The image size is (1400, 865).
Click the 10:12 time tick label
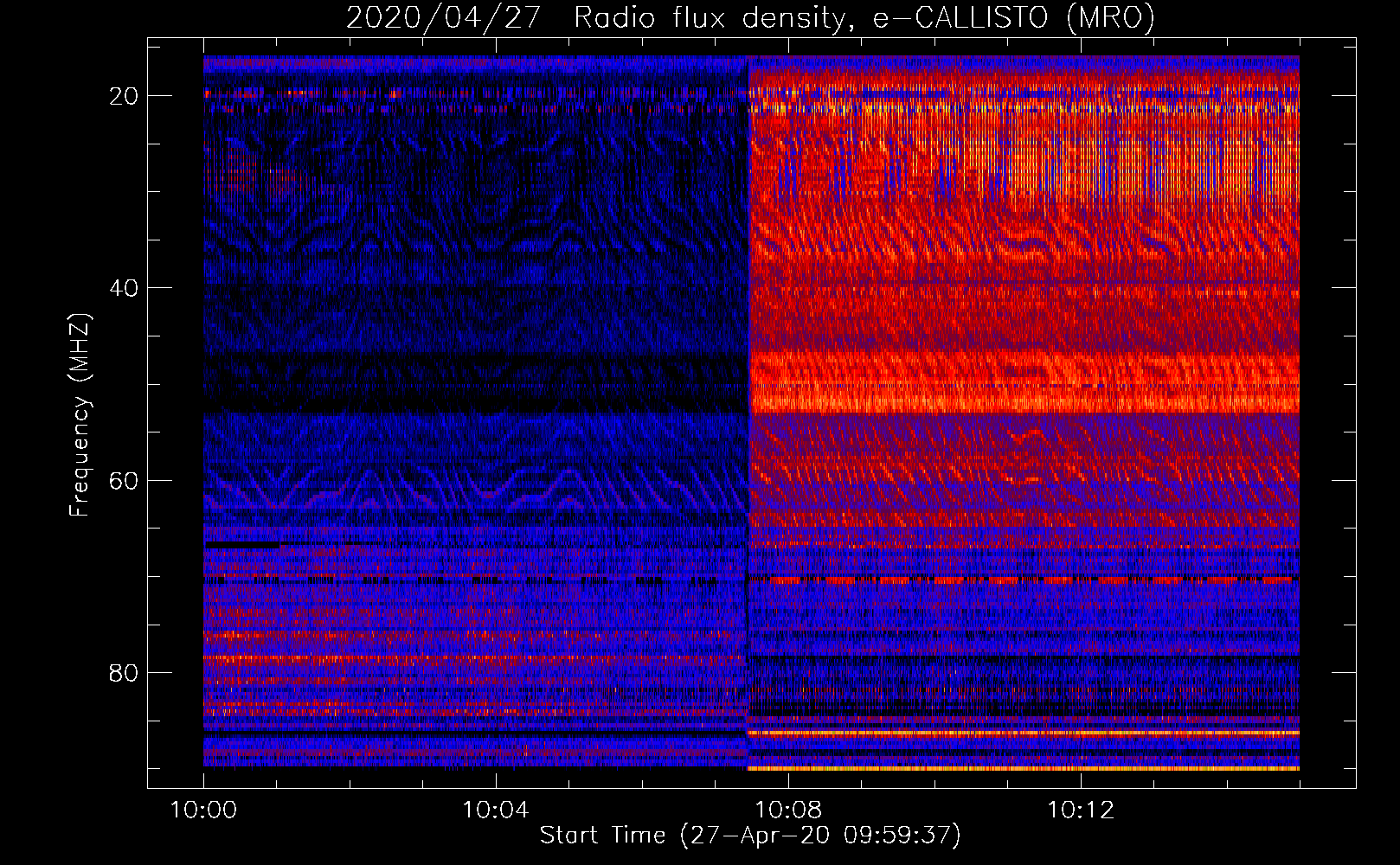pyautogui.click(x=1081, y=811)
